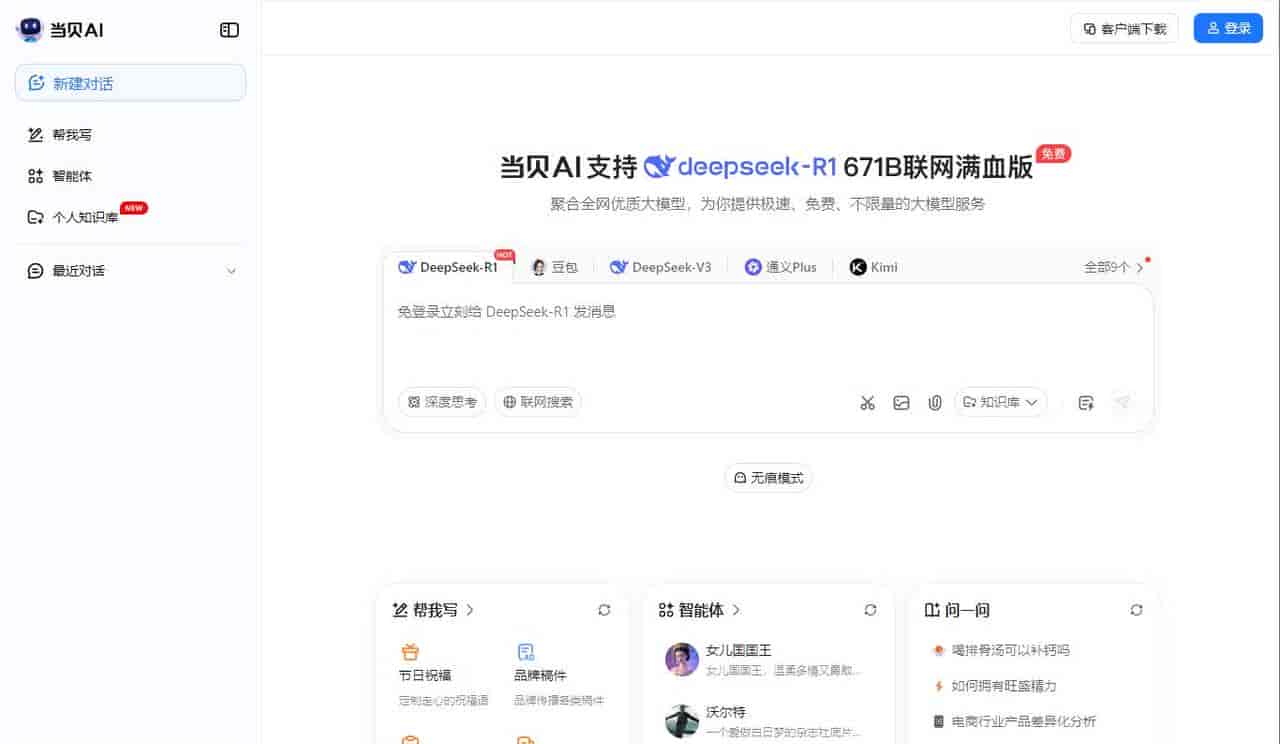Image resolution: width=1280 pixels, height=744 pixels.
Task: Click the paperclip attachment icon
Action: pyautogui.click(x=935, y=403)
